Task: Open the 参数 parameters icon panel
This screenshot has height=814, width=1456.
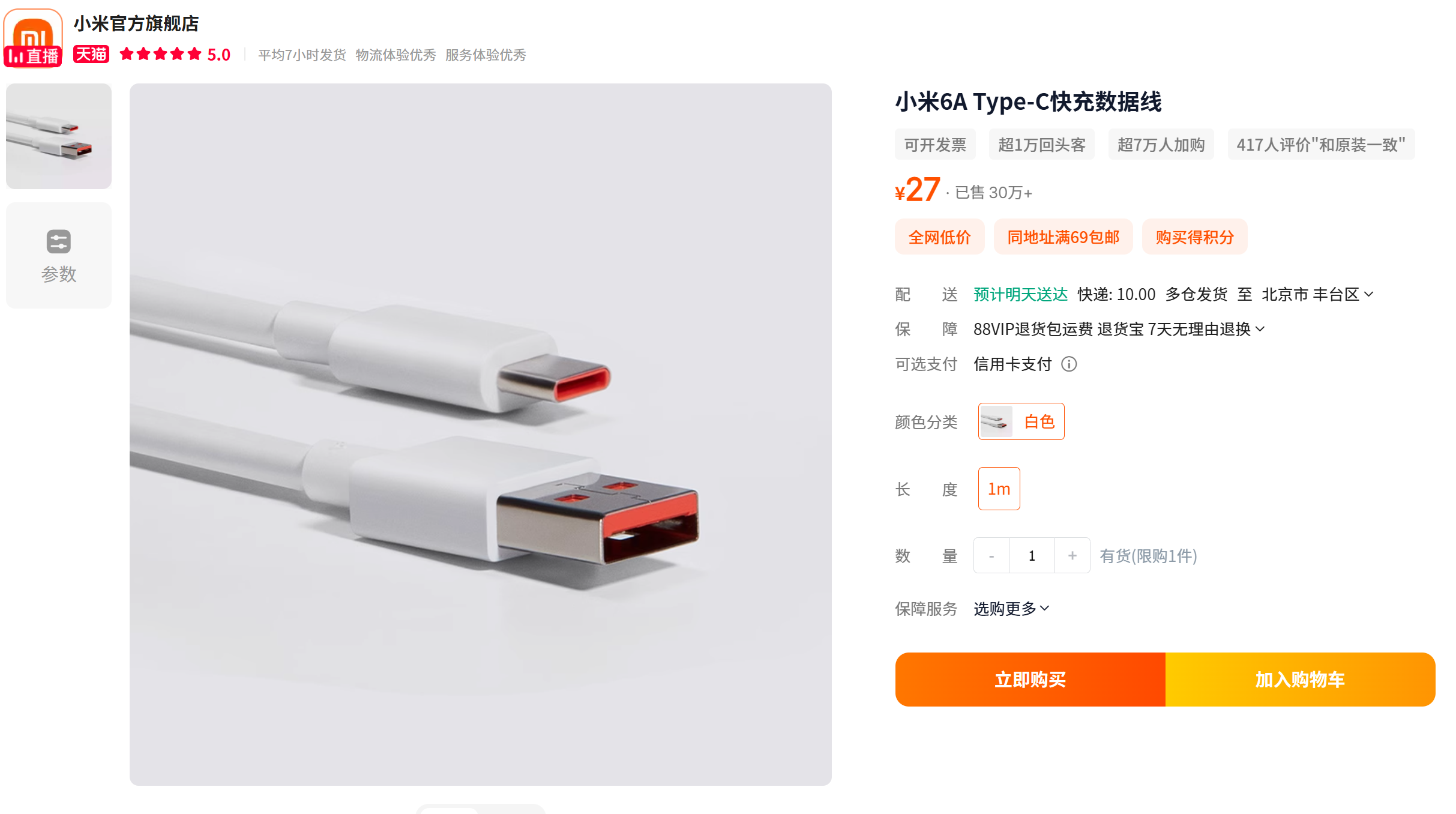Action: (x=59, y=256)
